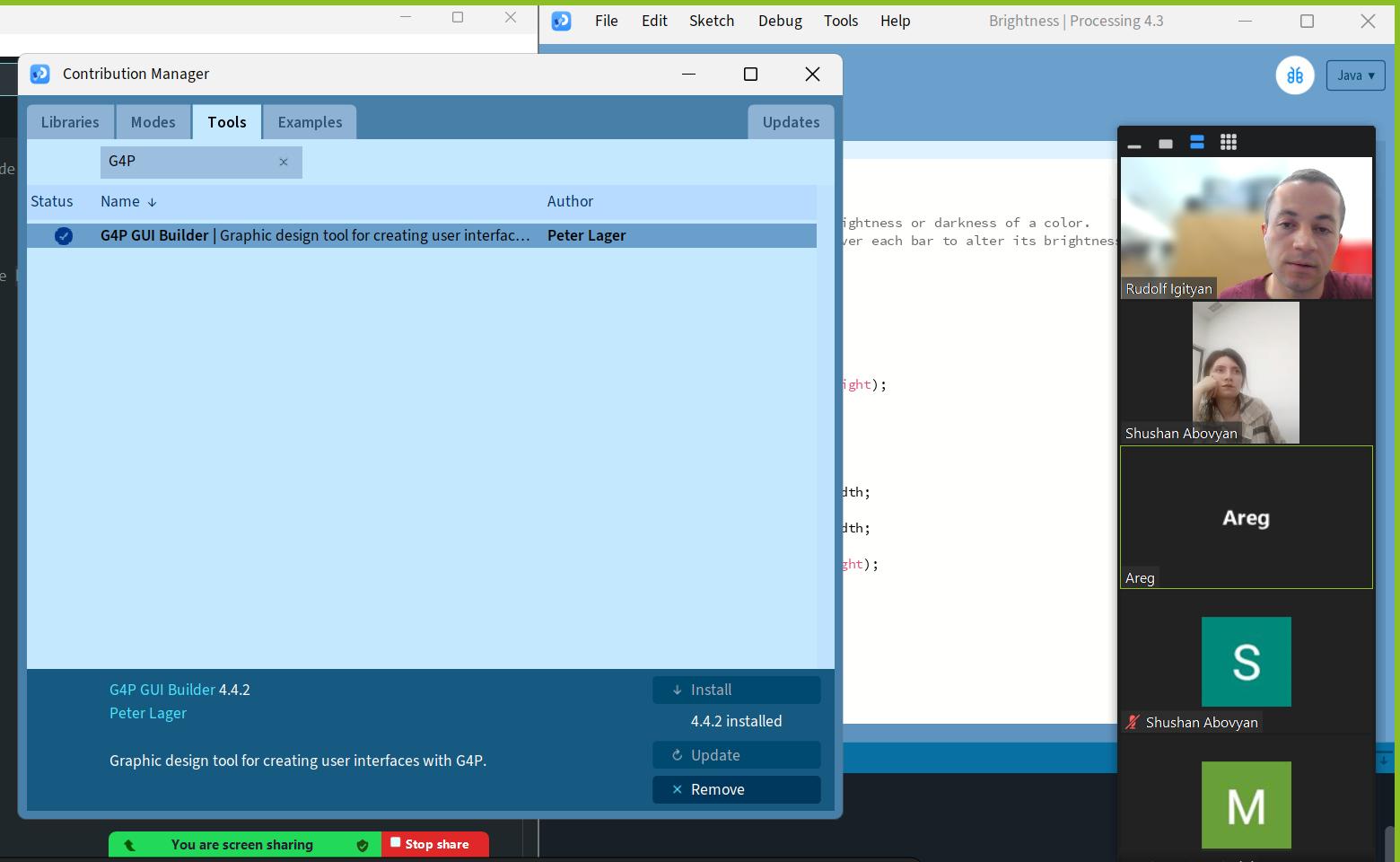Click the green shield security icon
The height and width of the screenshot is (862, 1400).
(x=363, y=845)
